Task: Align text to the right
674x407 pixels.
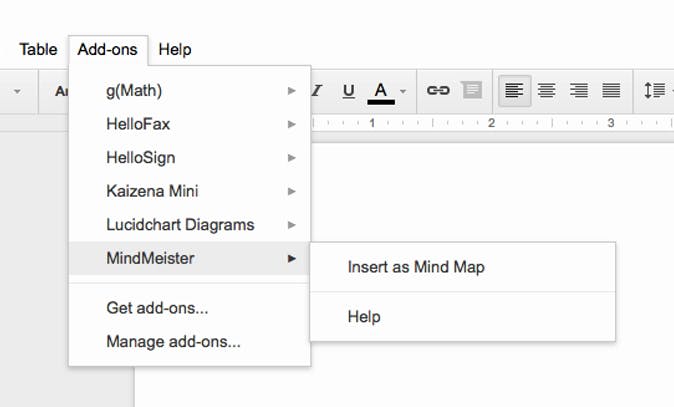Action: [x=578, y=91]
